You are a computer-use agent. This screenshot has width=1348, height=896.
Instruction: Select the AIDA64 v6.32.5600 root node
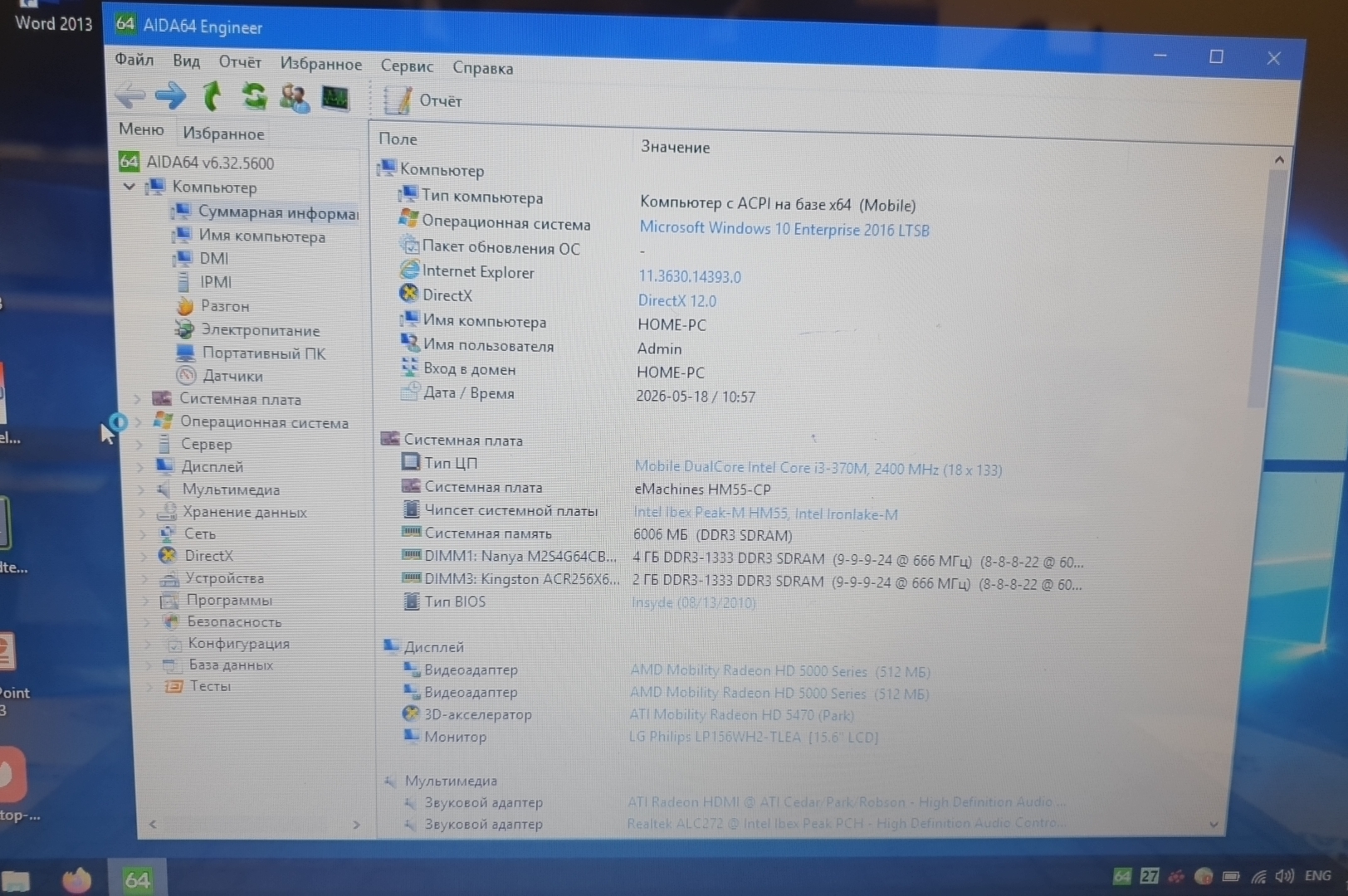(198, 163)
